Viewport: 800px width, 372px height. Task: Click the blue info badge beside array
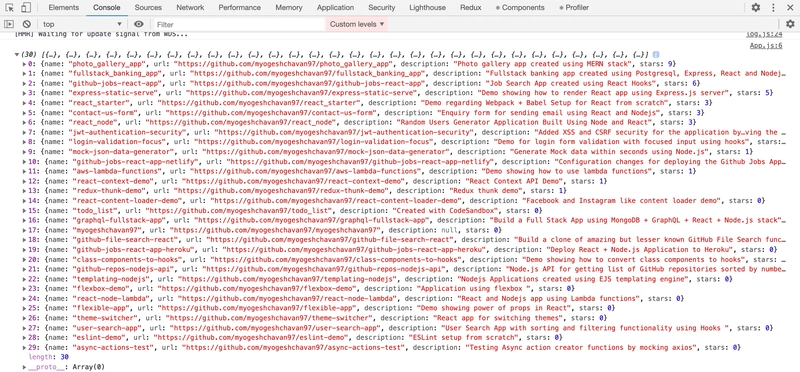pyautogui.click(x=656, y=55)
